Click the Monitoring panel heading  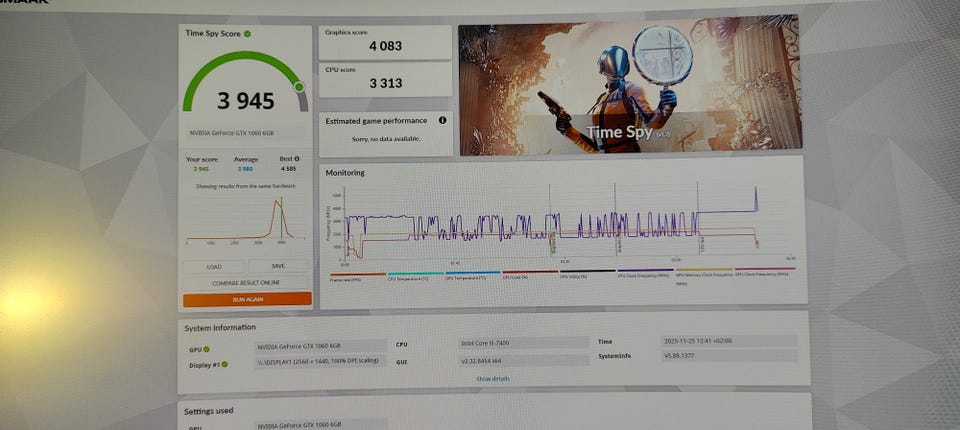coord(345,173)
